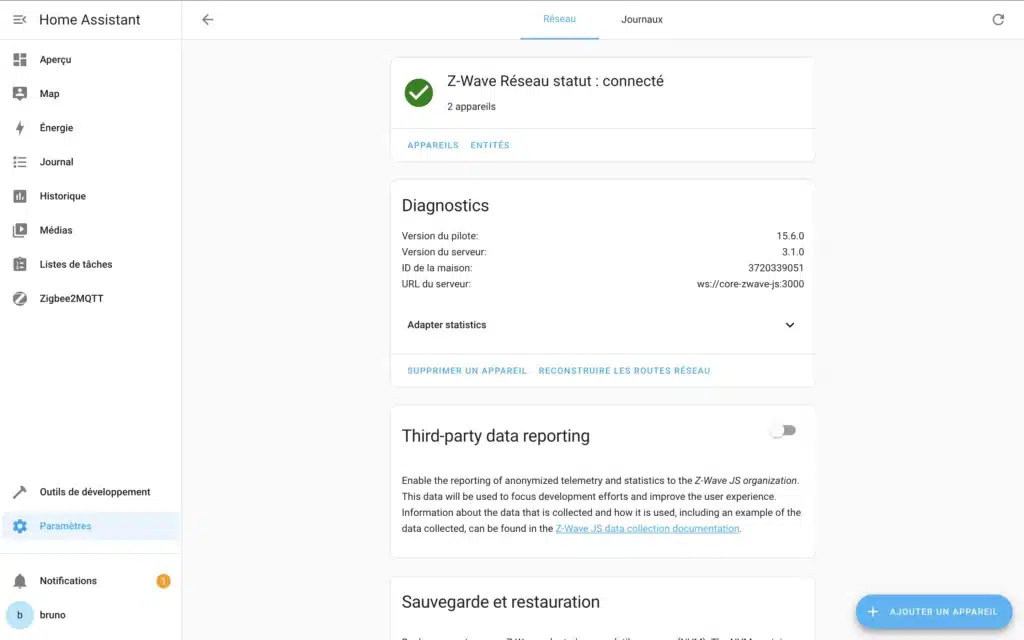Screen dimensions: 1024x640
Task: Open Listes de tâches clipboard icon
Action: point(20,264)
